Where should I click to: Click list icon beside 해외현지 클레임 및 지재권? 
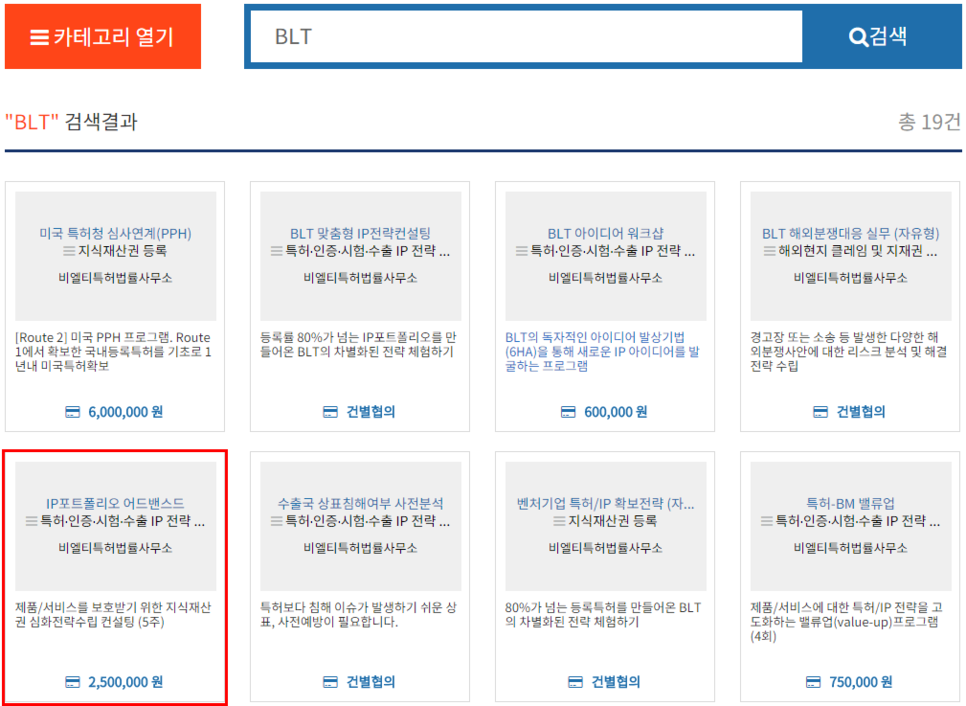coord(769,251)
